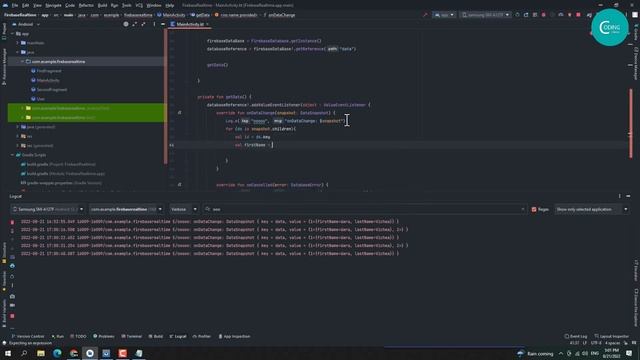This screenshot has height=360, width=640.
Task: Open the Event Log panel
Action: (x=576, y=336)
